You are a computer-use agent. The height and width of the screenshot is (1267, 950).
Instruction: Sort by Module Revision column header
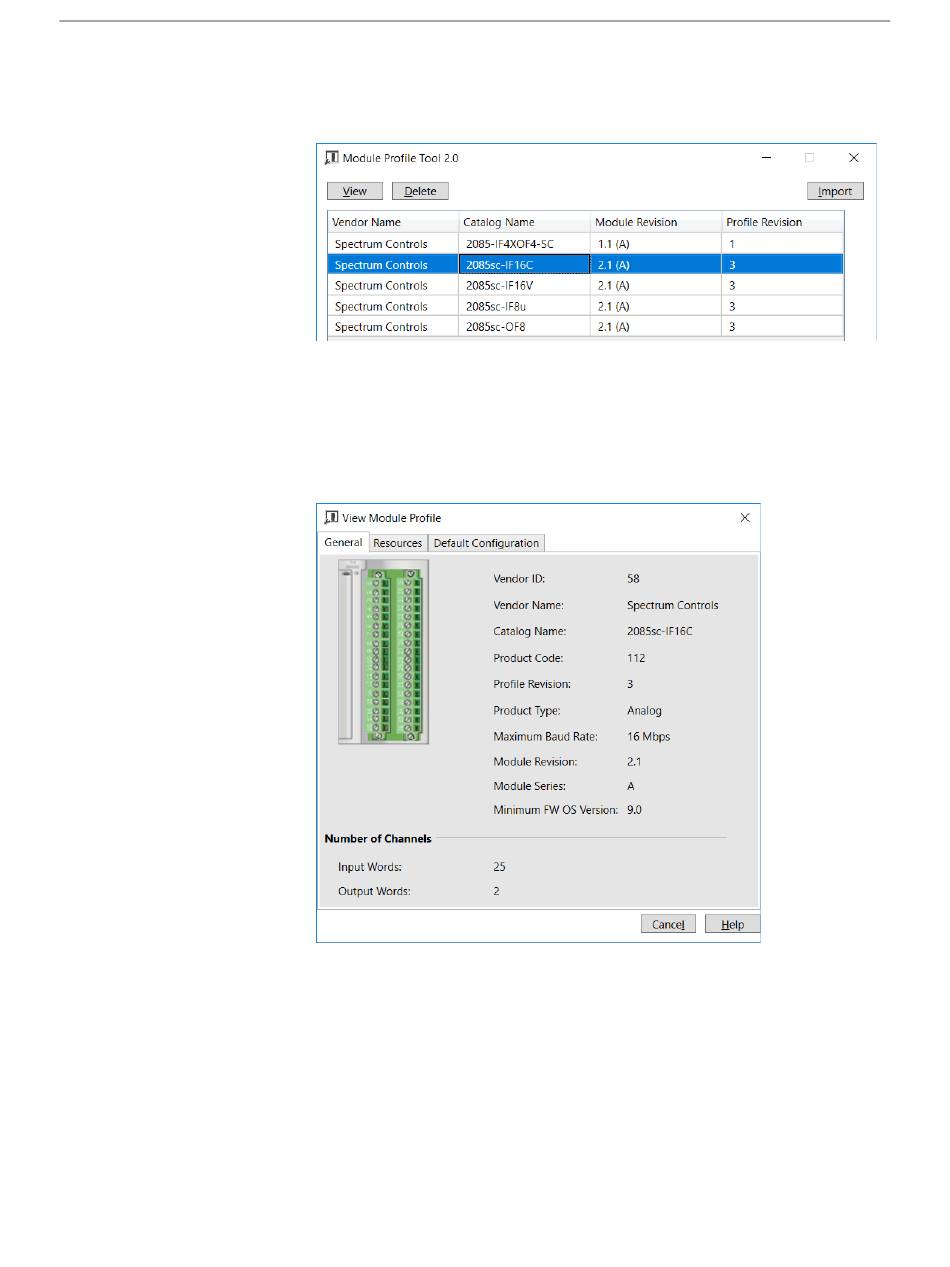point(656,222)
